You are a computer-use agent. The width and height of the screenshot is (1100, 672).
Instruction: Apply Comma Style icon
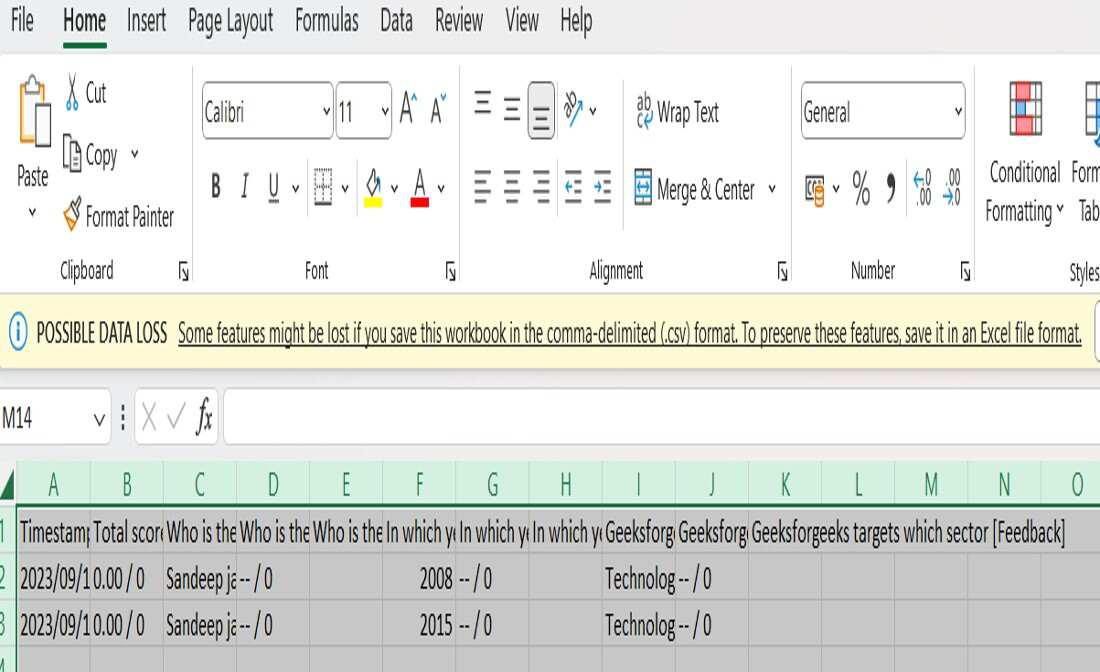click(891, 188)
